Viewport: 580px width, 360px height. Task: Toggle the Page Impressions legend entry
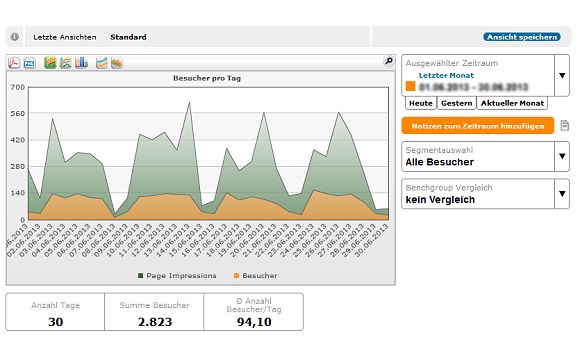click(177, 276)
